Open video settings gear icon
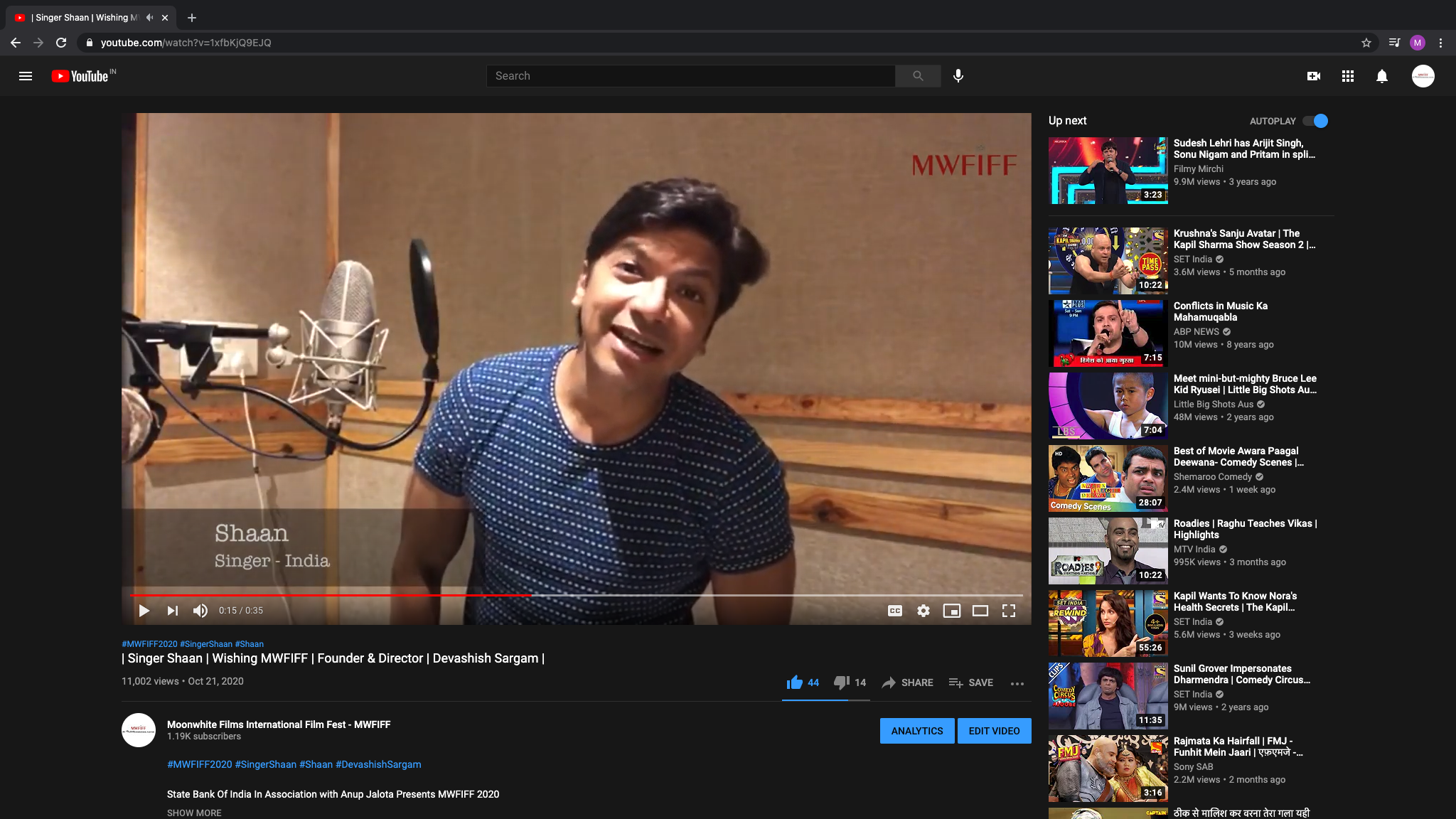Screen dimensions: 1456x819 click(924, 611)
